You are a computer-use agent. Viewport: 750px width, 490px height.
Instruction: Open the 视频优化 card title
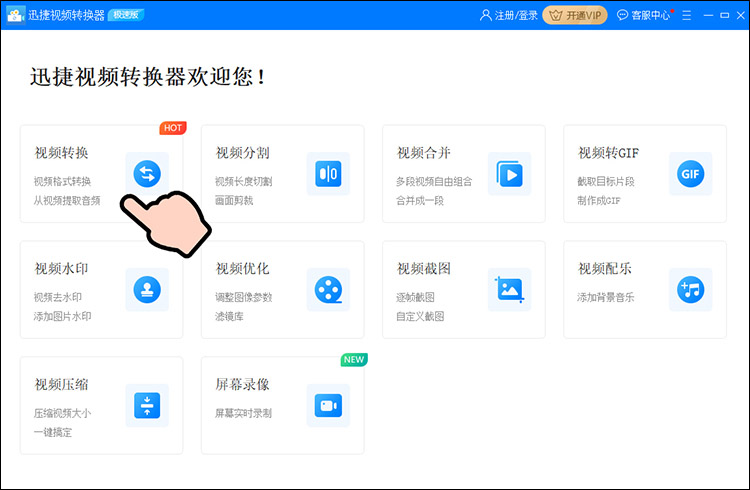pyautogui.click(x=243, y=268)
